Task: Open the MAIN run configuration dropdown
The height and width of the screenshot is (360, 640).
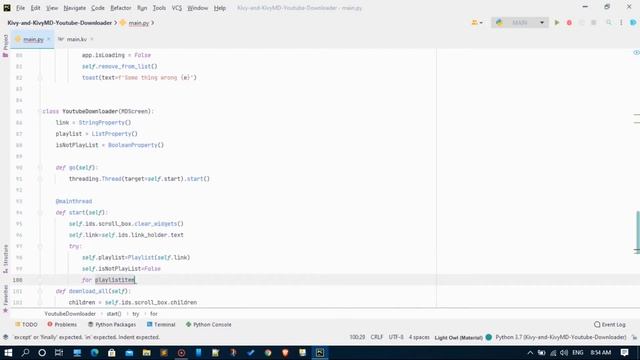Action: click(x=520, y=23)
